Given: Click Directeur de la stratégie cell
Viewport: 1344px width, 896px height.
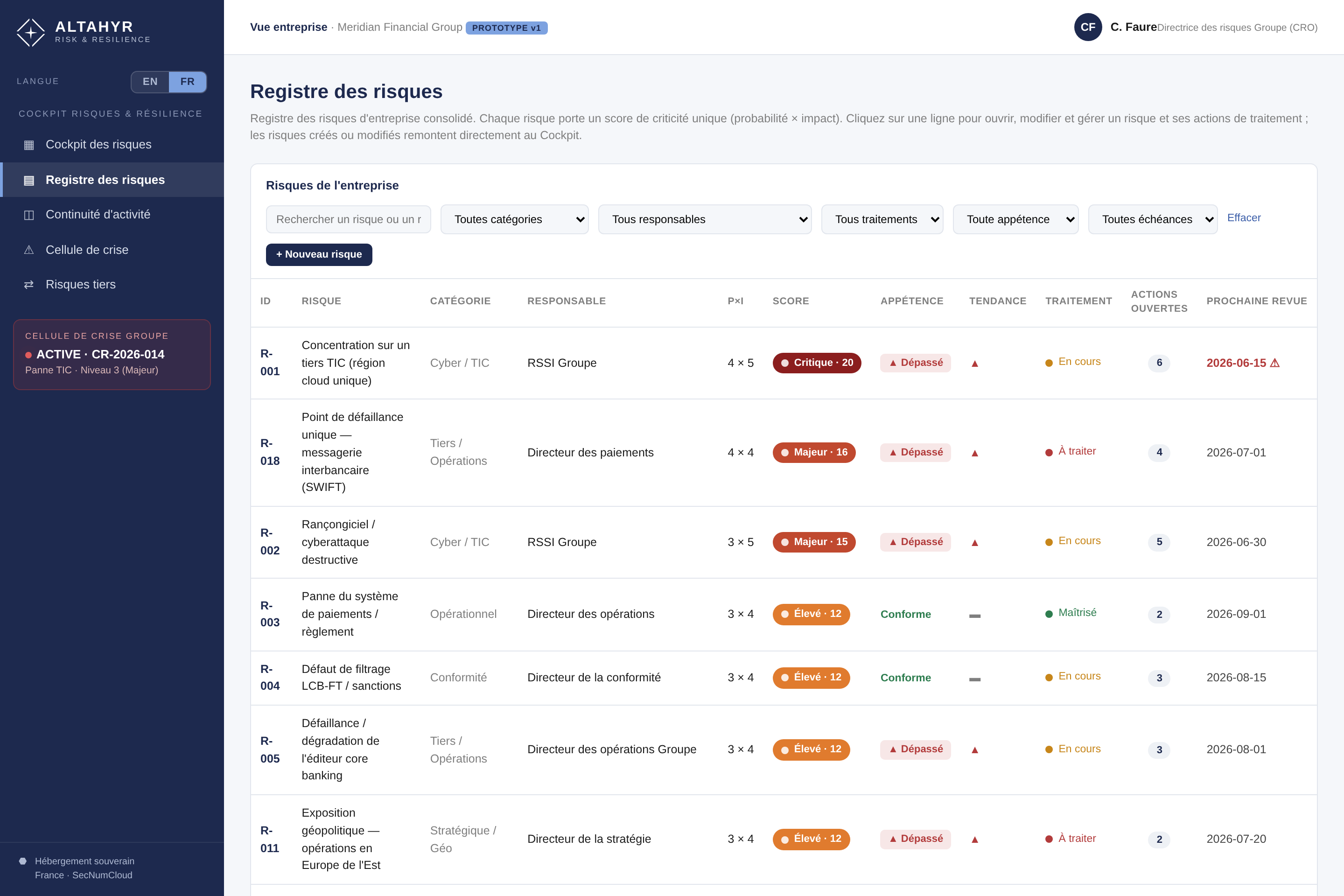Looking at the screenshot, I should pos(589,839).
